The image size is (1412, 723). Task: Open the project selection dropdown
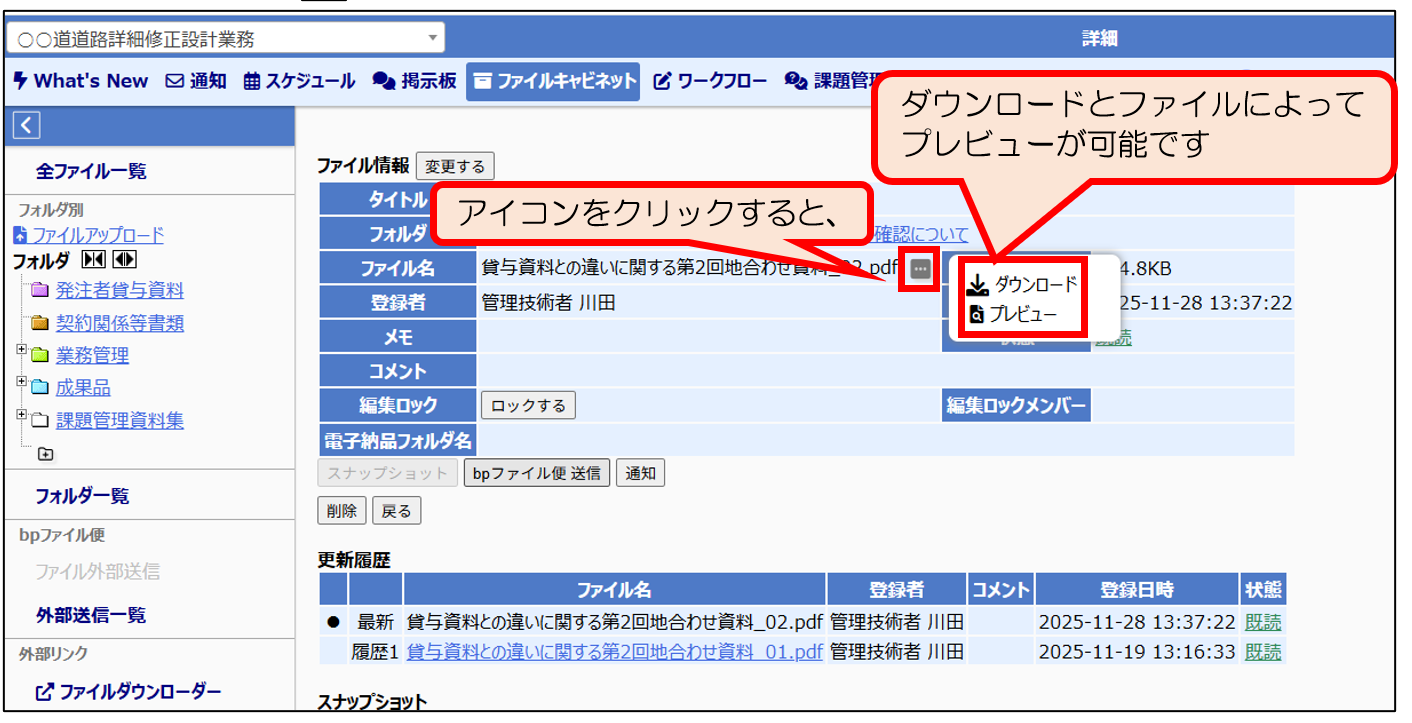(x=226, y=39)
